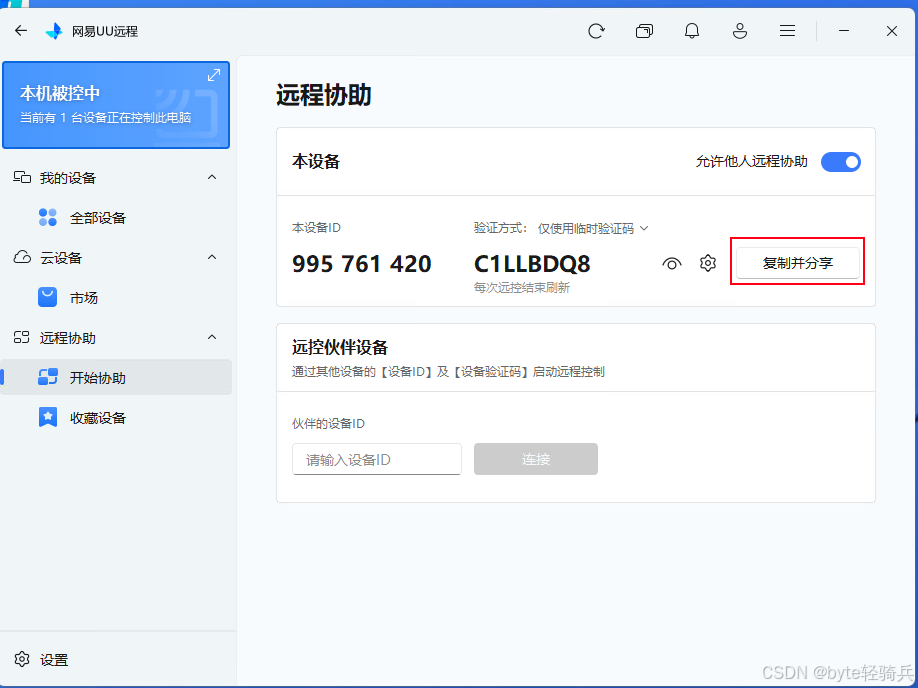Click the 连接 button
918x688 pixels.
(x=536, y=459)
